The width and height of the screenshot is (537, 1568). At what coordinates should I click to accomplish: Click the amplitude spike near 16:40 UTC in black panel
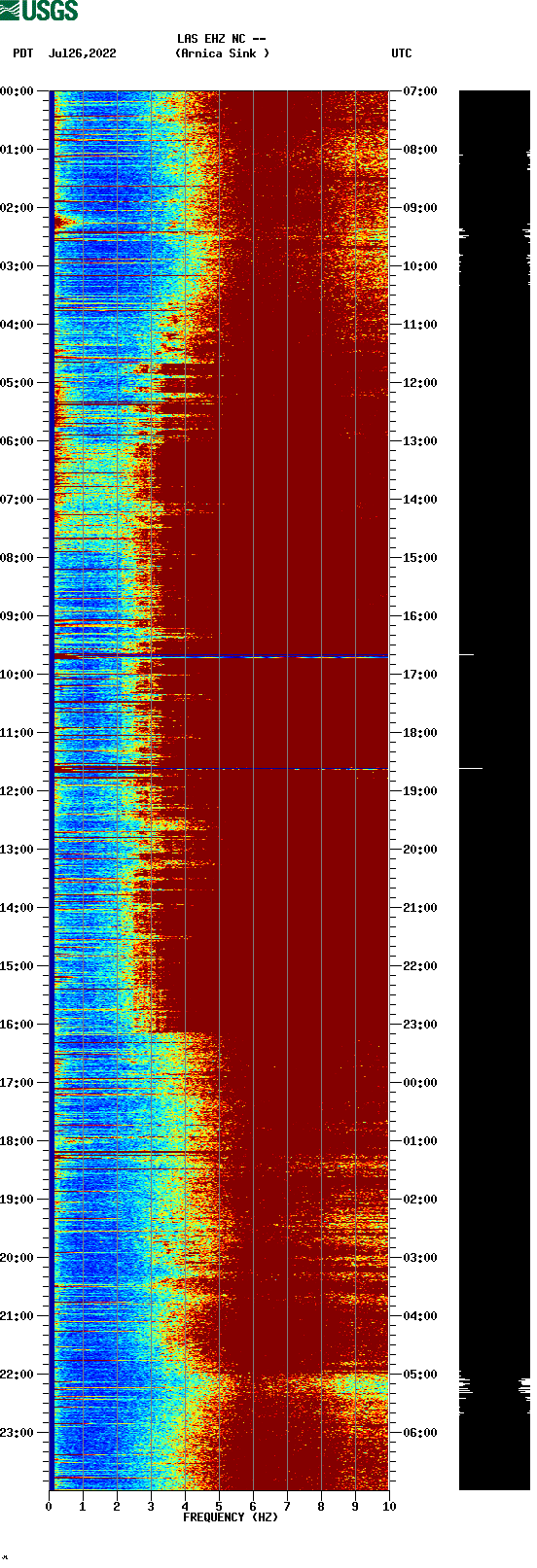(x=467, y=654)
